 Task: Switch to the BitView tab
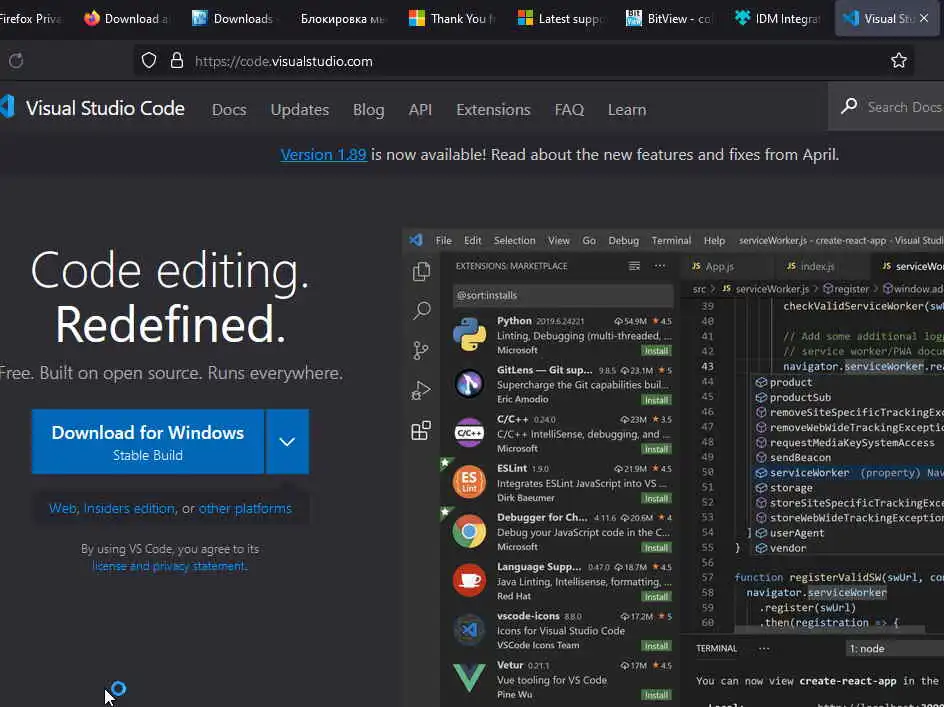click(x=669, y=19)
